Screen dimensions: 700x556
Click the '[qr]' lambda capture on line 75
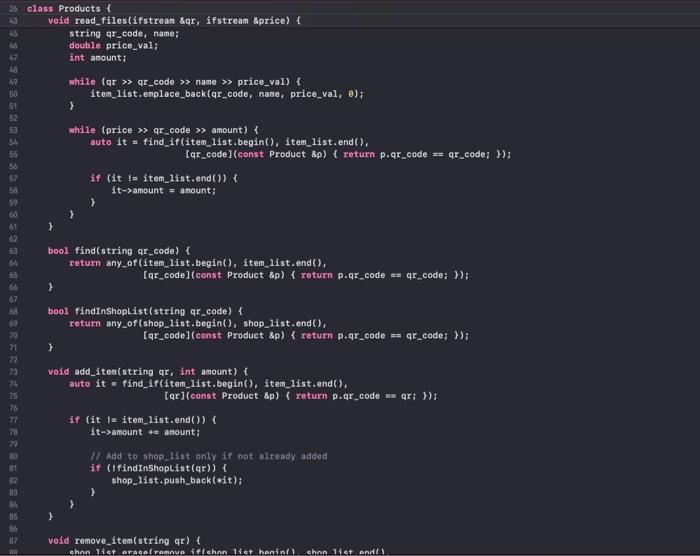coord(174,396)
